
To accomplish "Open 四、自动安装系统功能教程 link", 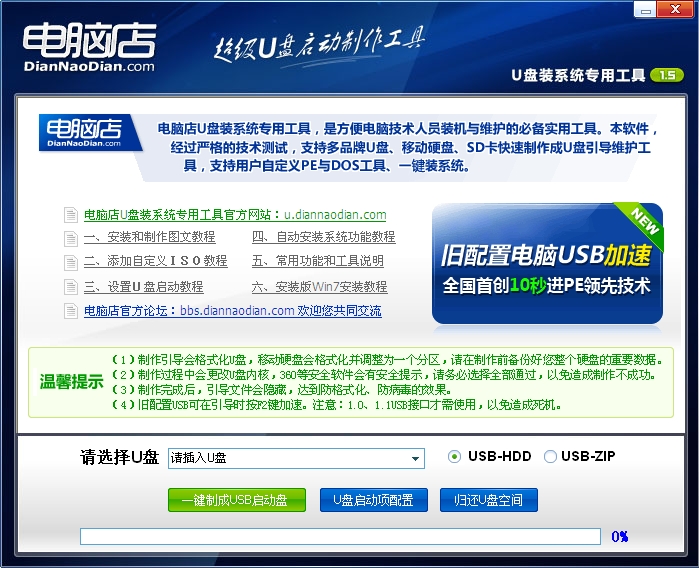I will [x=324, y=237].
